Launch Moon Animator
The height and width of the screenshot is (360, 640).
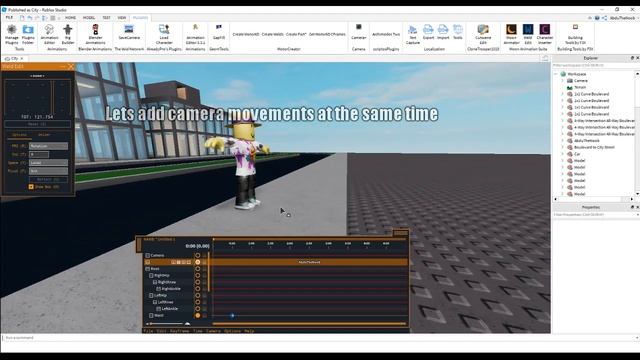(511, 34)
